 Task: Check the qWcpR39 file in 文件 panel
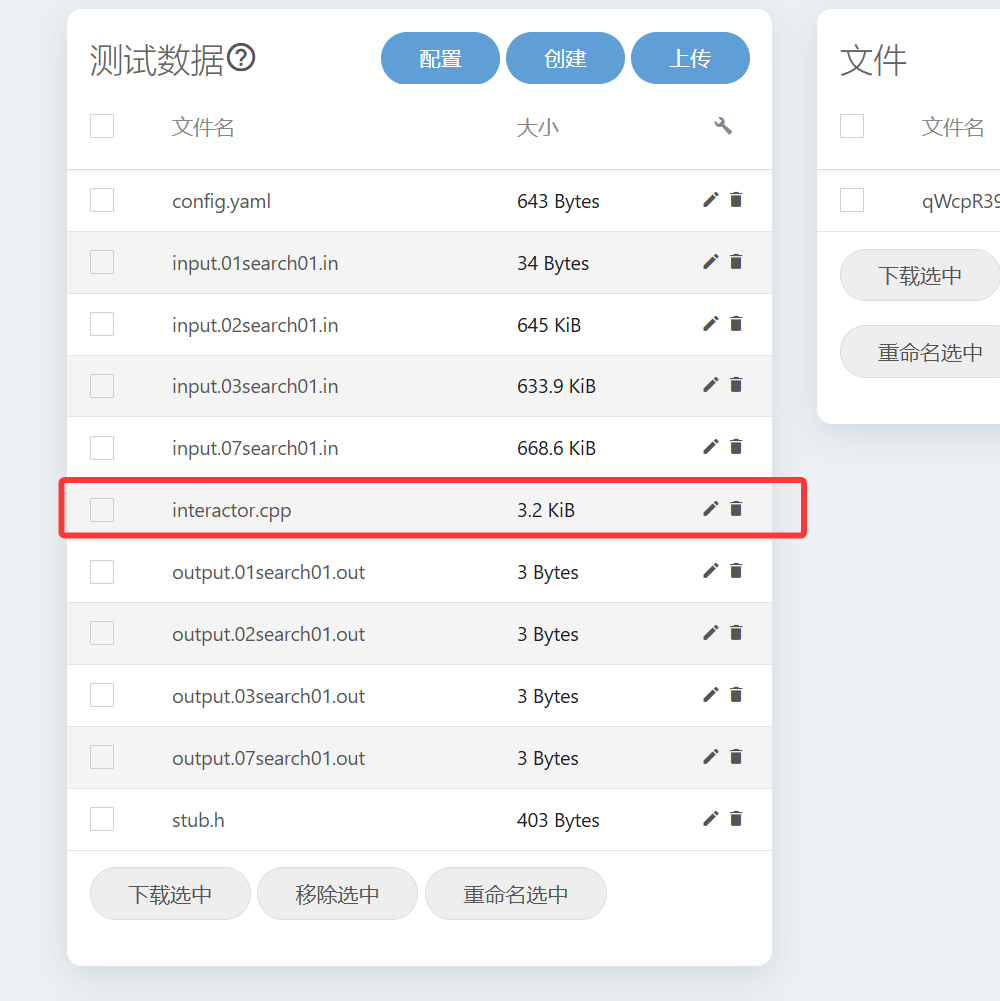[852, 200]
